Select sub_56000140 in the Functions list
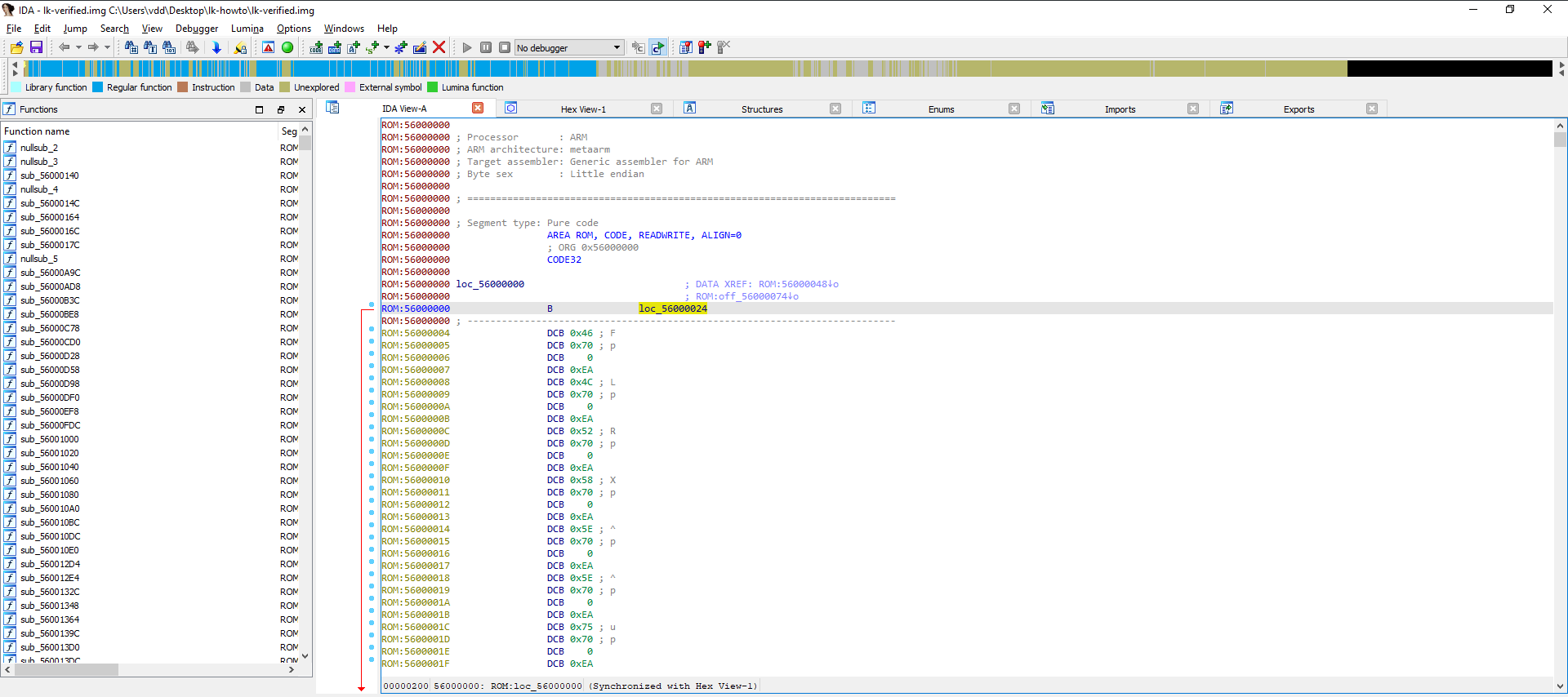 click(50, 175)
